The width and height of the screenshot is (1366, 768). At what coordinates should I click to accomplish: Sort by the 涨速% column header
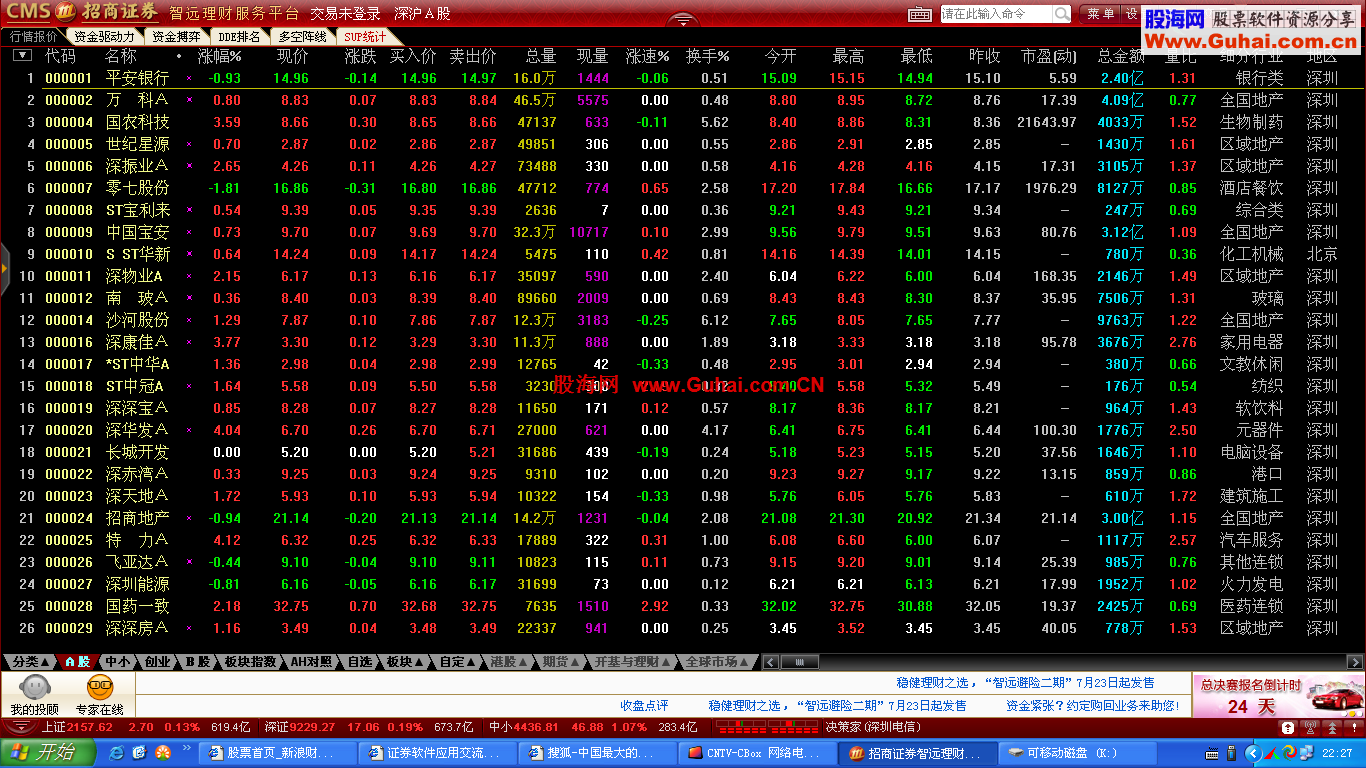(x=647, y=56)
